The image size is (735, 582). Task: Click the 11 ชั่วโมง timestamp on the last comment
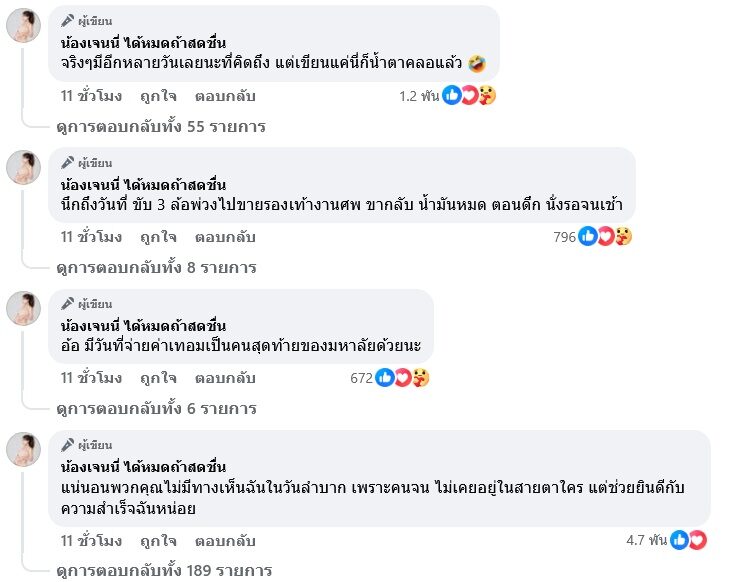pos(91,540)
